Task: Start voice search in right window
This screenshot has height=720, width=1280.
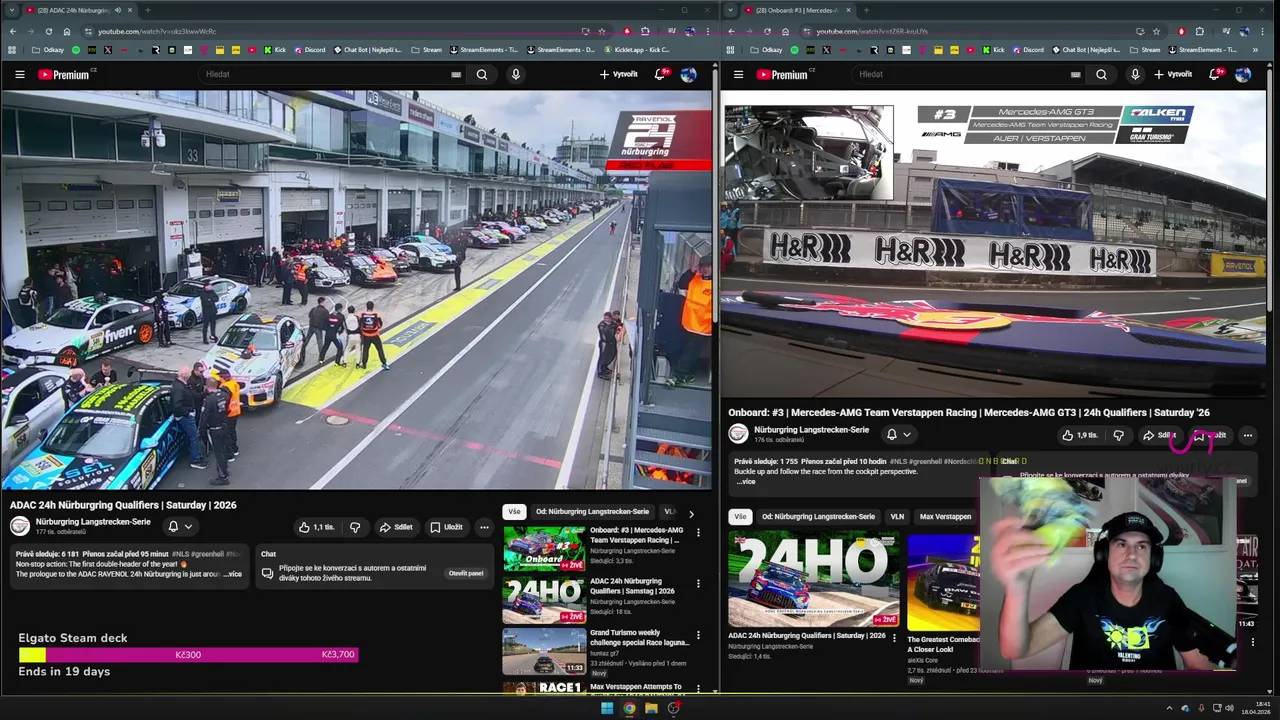Action: coord(1135,74)
